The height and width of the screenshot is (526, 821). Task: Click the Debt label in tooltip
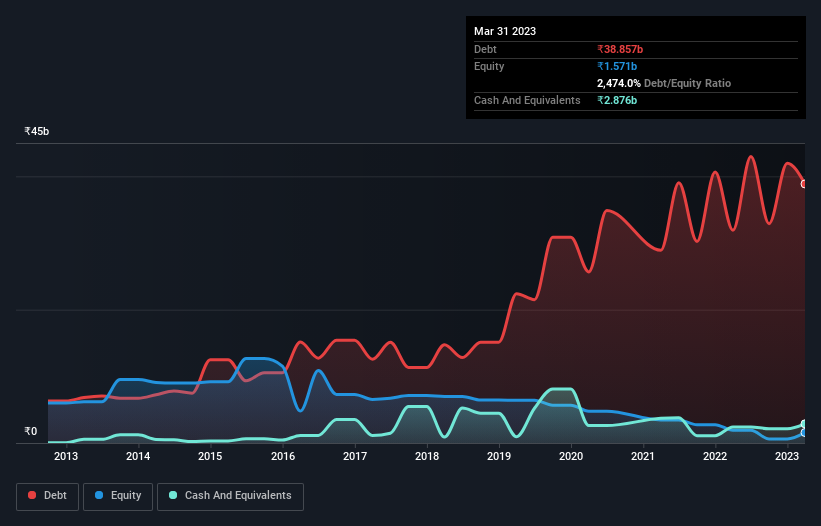pyautogui.click(x=485, y=49)
